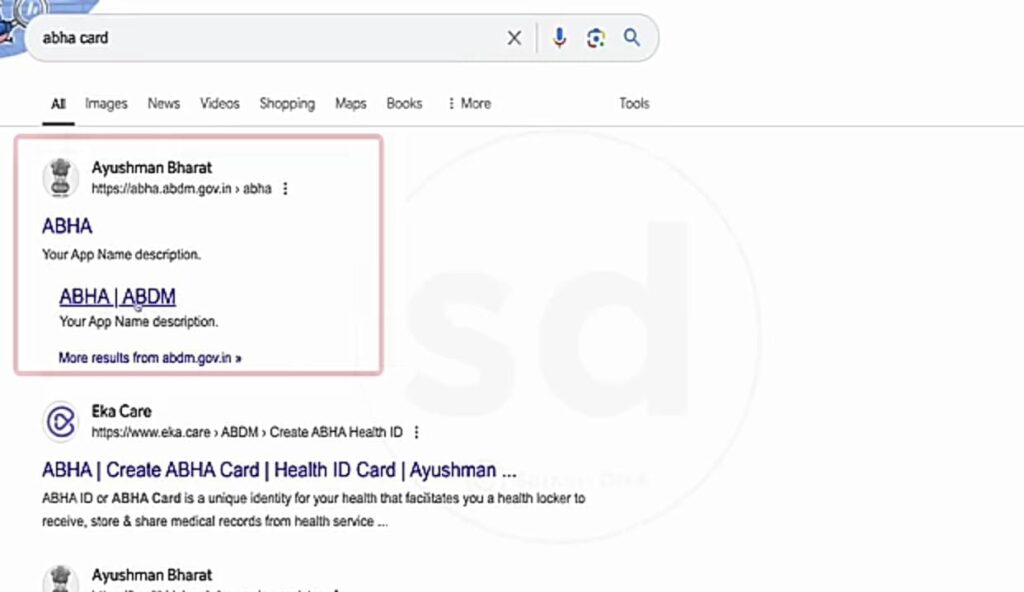Screen dimensions: 1024x592
Task: Start voice search with microphone icon
Action: coord(559,38)
